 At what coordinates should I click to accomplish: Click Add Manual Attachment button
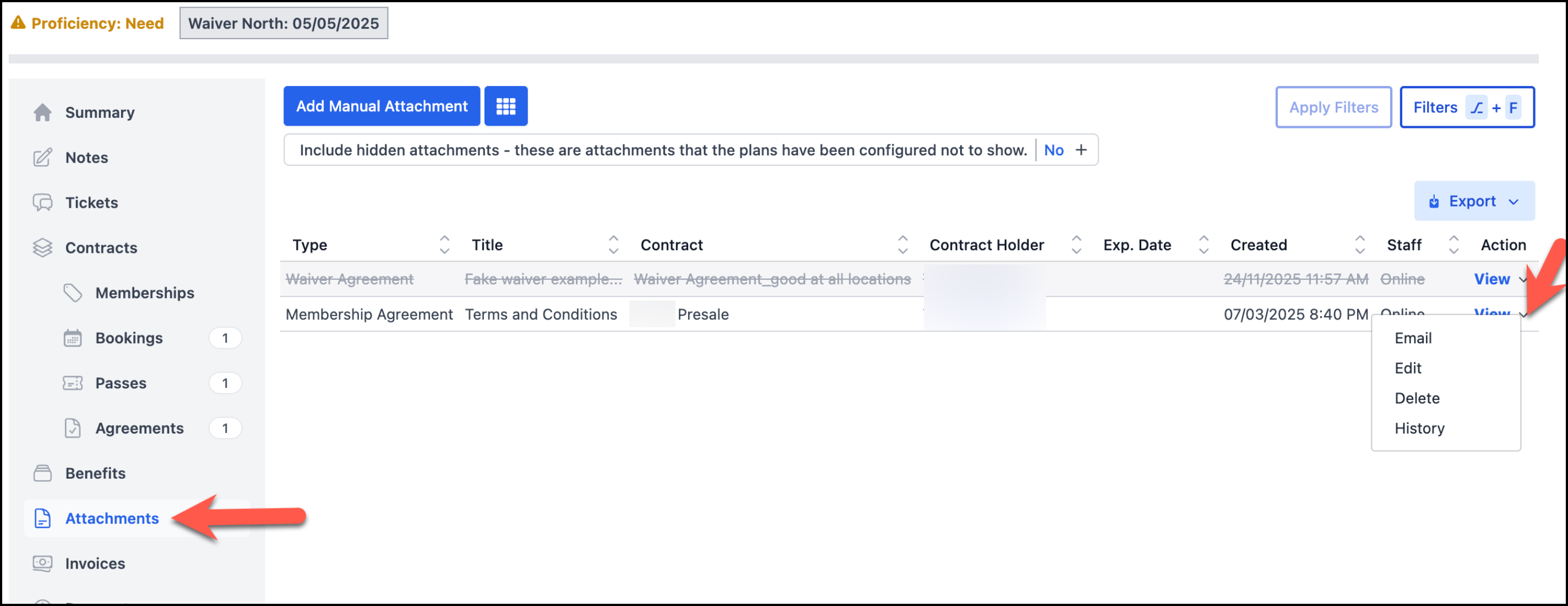click(382, 106)
